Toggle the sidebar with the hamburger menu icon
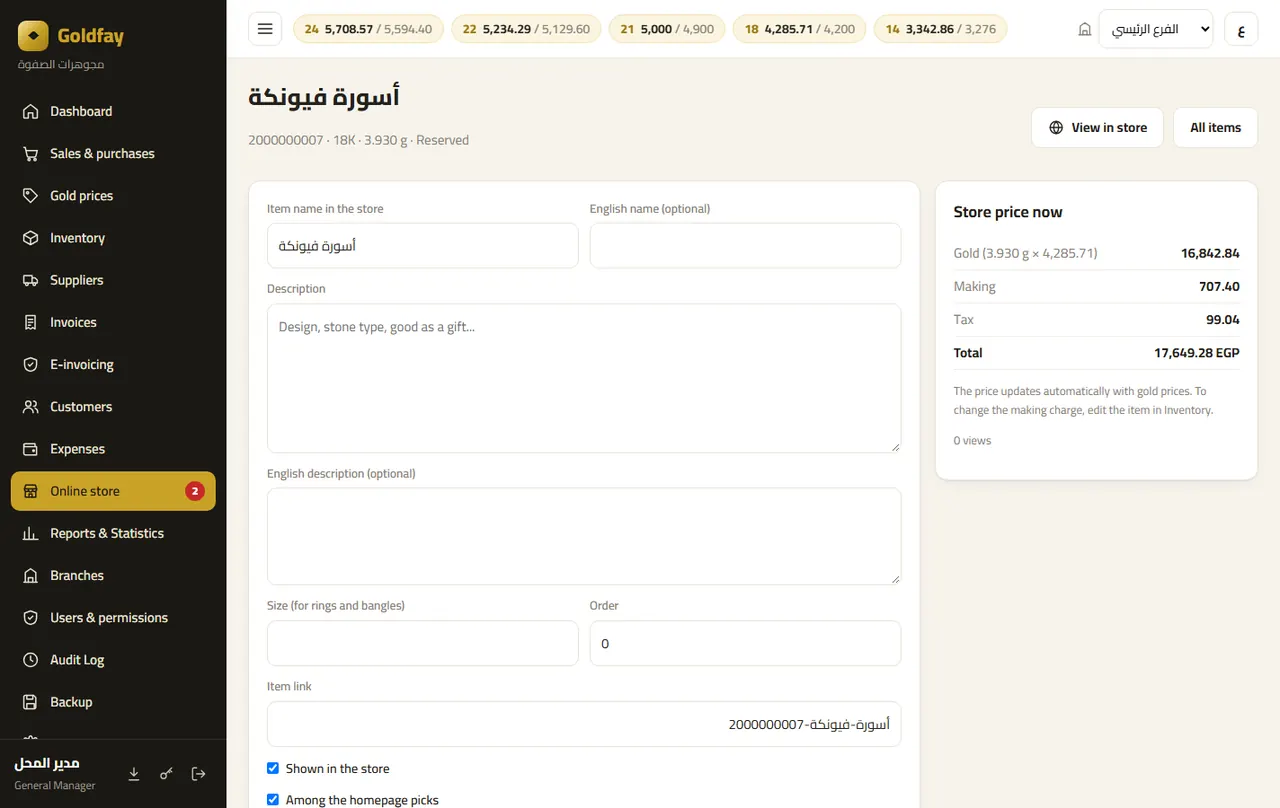The width and height of the screenshot is (1280, 808). click(x=265, y=29)
